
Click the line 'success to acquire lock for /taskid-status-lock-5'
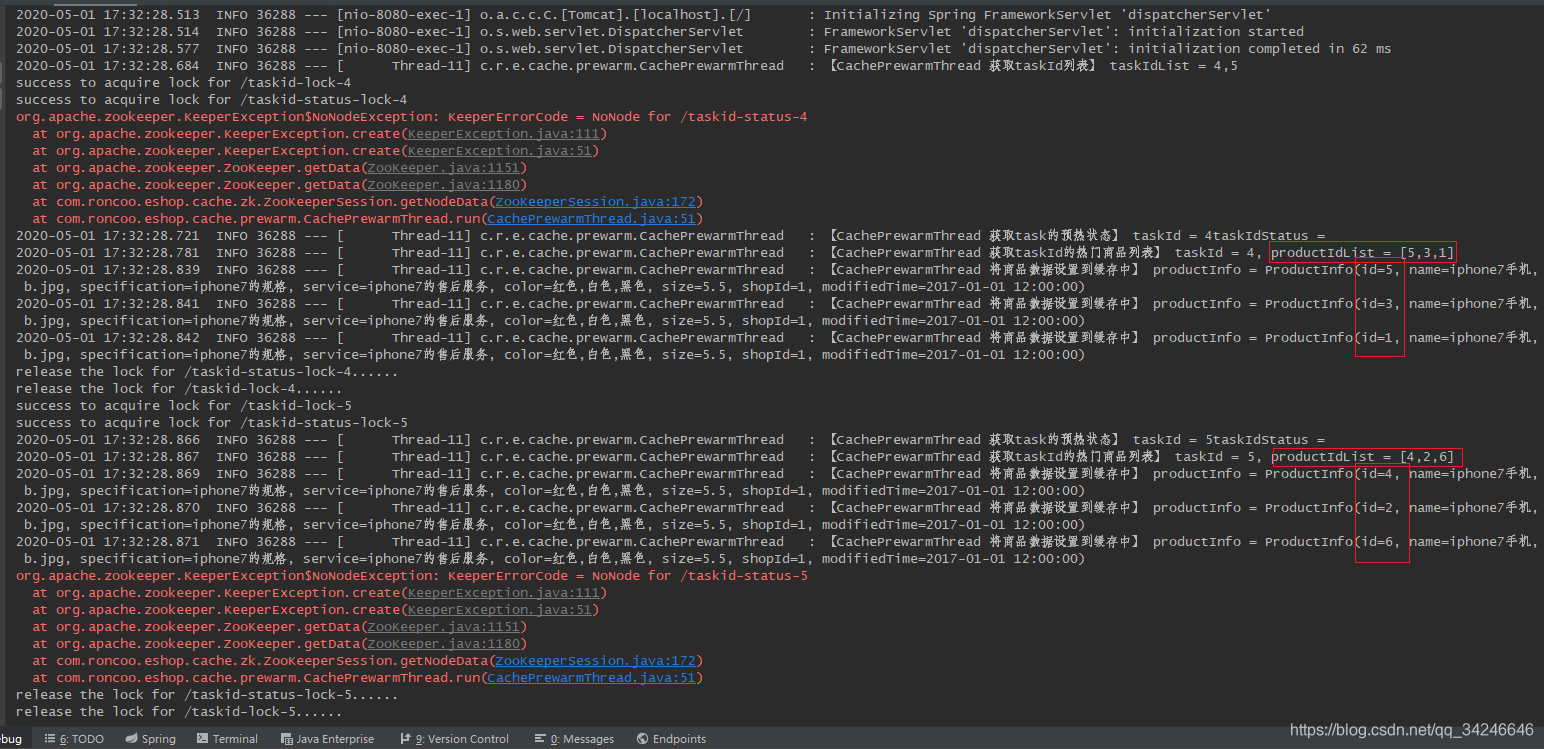[212, 423]
